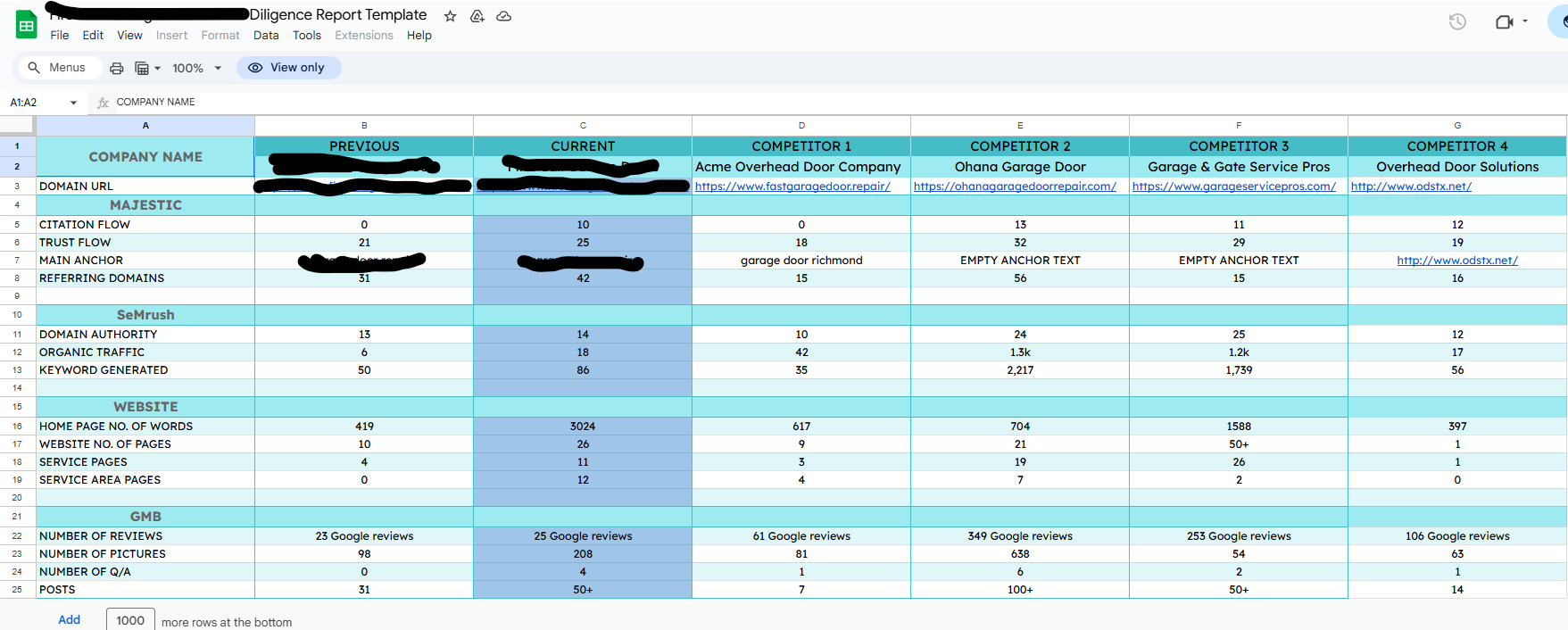Open the Data menu
Screen dimensions: 1568x630
[x=266, y=36]
